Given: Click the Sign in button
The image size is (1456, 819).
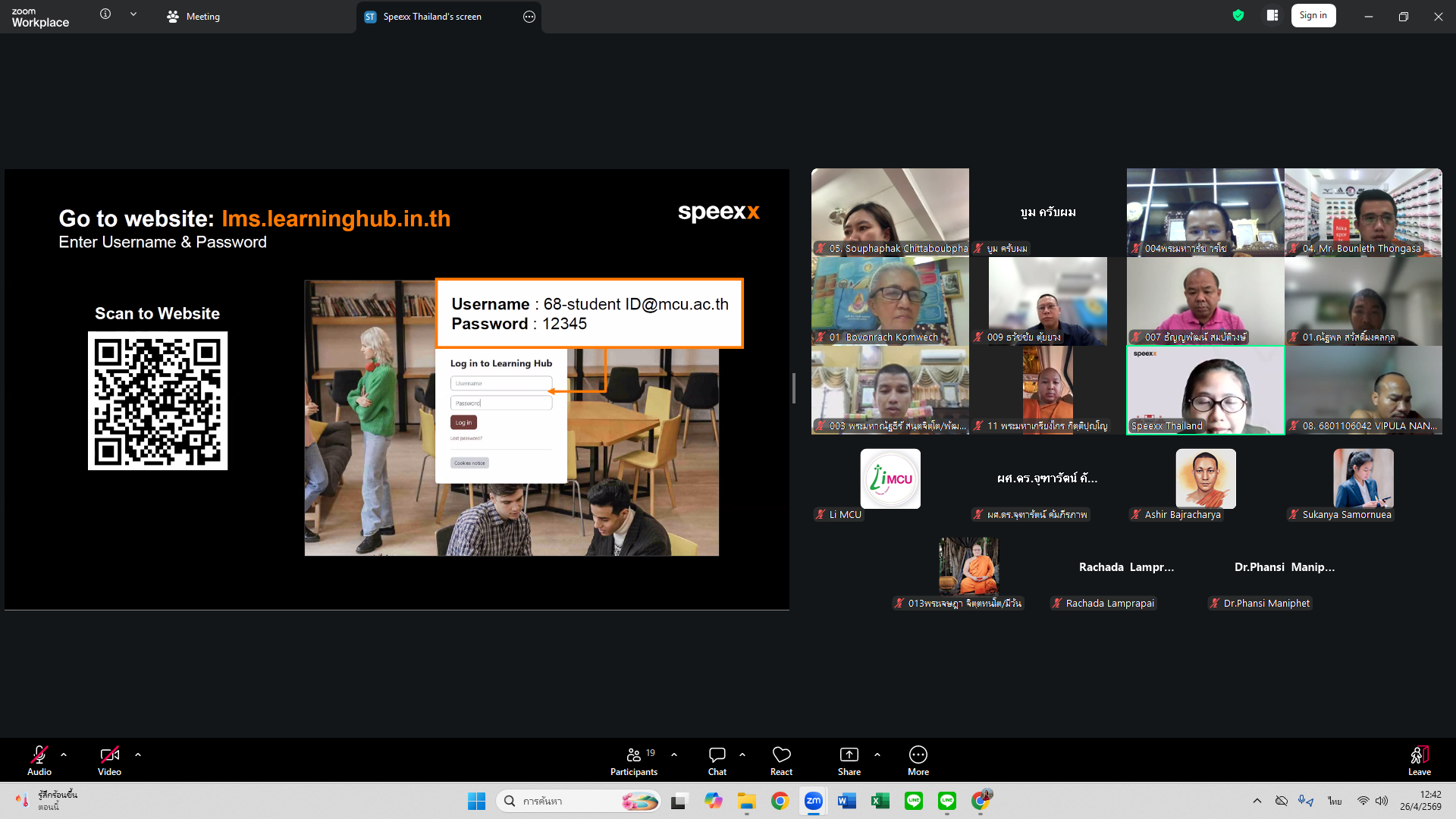Looking at the screenshot, I should pyautogui.click(x=1313, y=16).
